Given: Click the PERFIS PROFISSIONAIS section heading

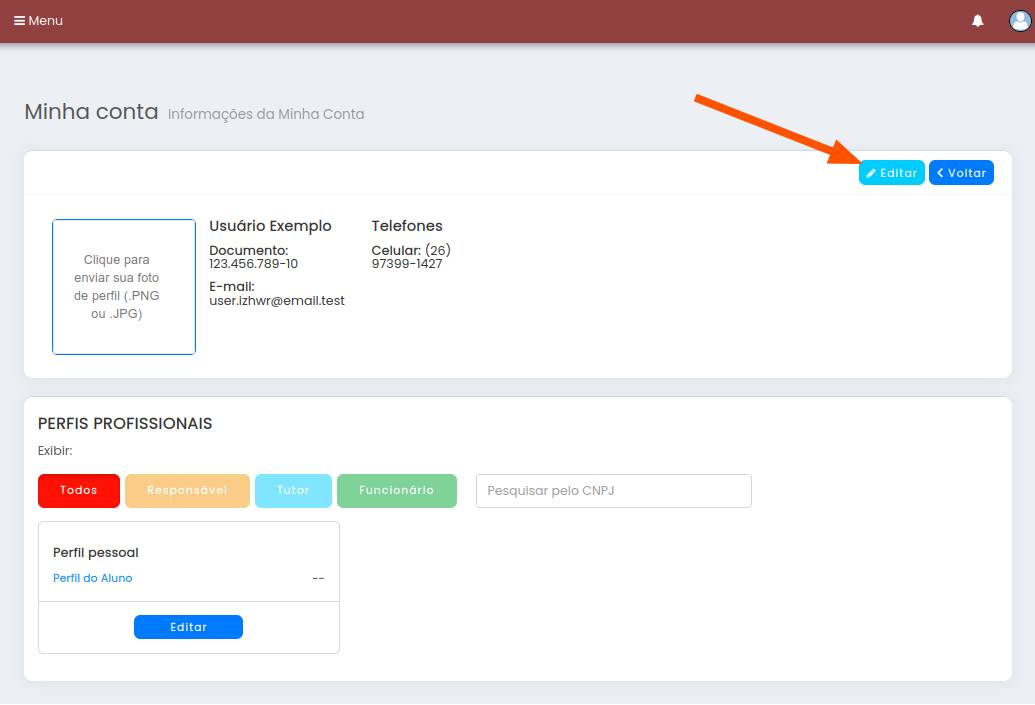Looking at the screenshot, I should click(125, 424).
